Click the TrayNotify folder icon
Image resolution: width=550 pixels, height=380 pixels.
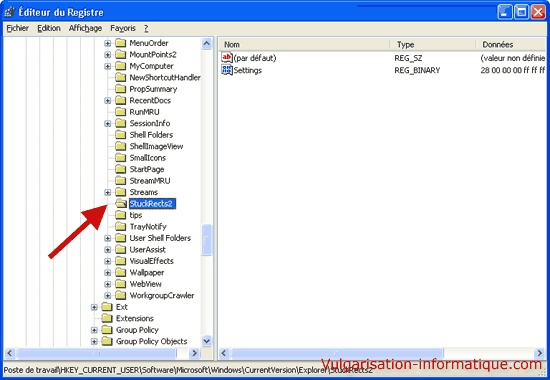pyautogui.click(x=121, y=226)
